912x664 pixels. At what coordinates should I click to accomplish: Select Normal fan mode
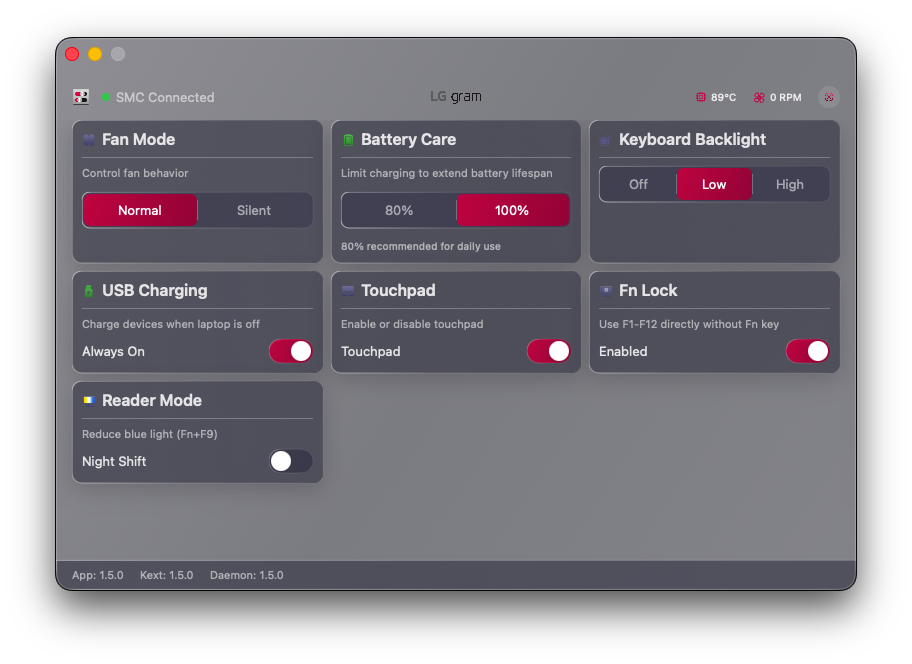pos(140,210)
